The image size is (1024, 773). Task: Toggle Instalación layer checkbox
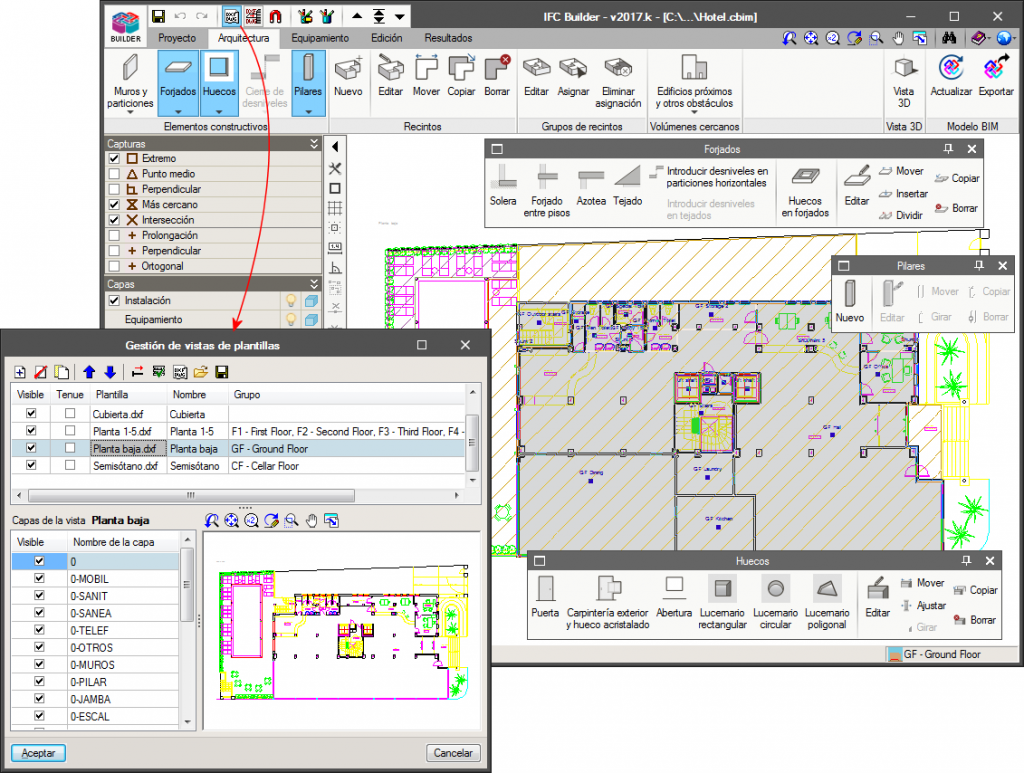(x=114, y=300)
